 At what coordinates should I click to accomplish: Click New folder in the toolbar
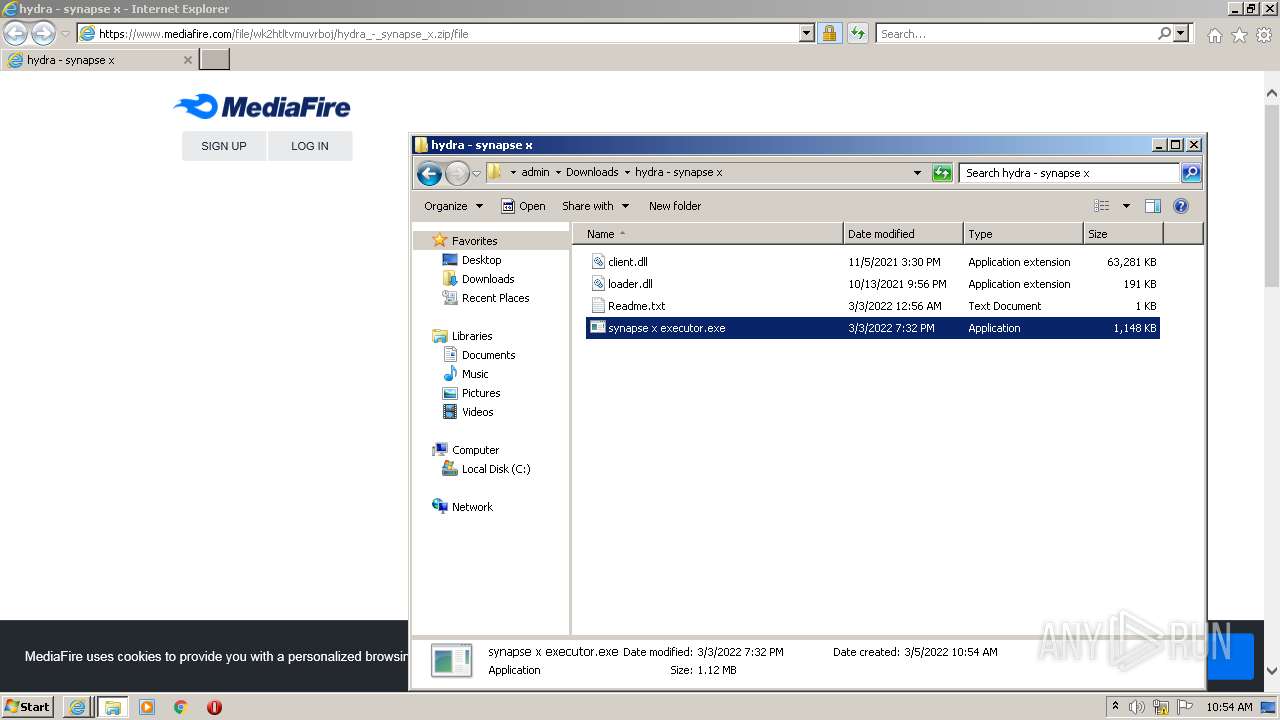(x=675, y=206)
